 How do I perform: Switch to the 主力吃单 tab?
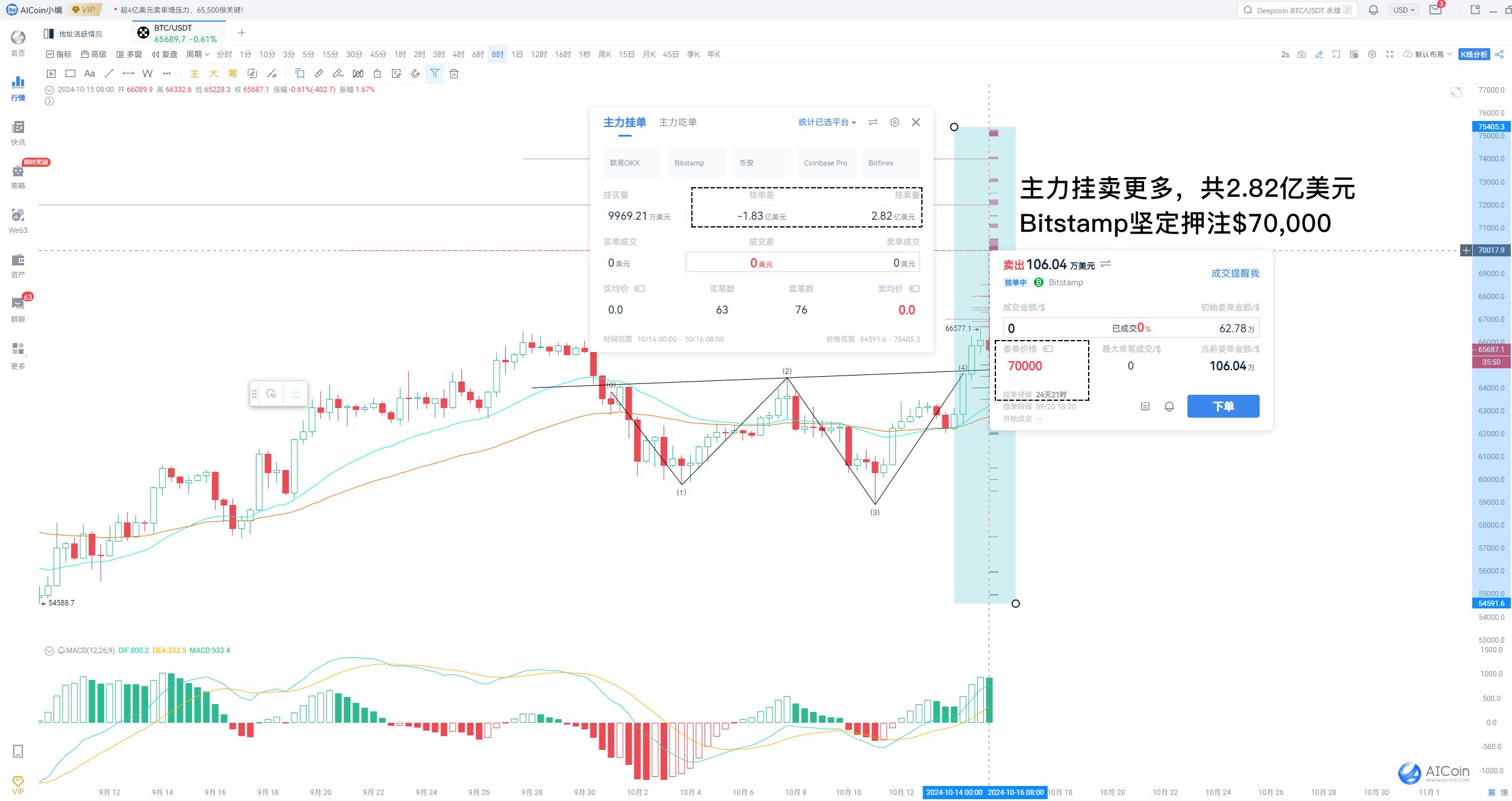click(x=677, y=122)
